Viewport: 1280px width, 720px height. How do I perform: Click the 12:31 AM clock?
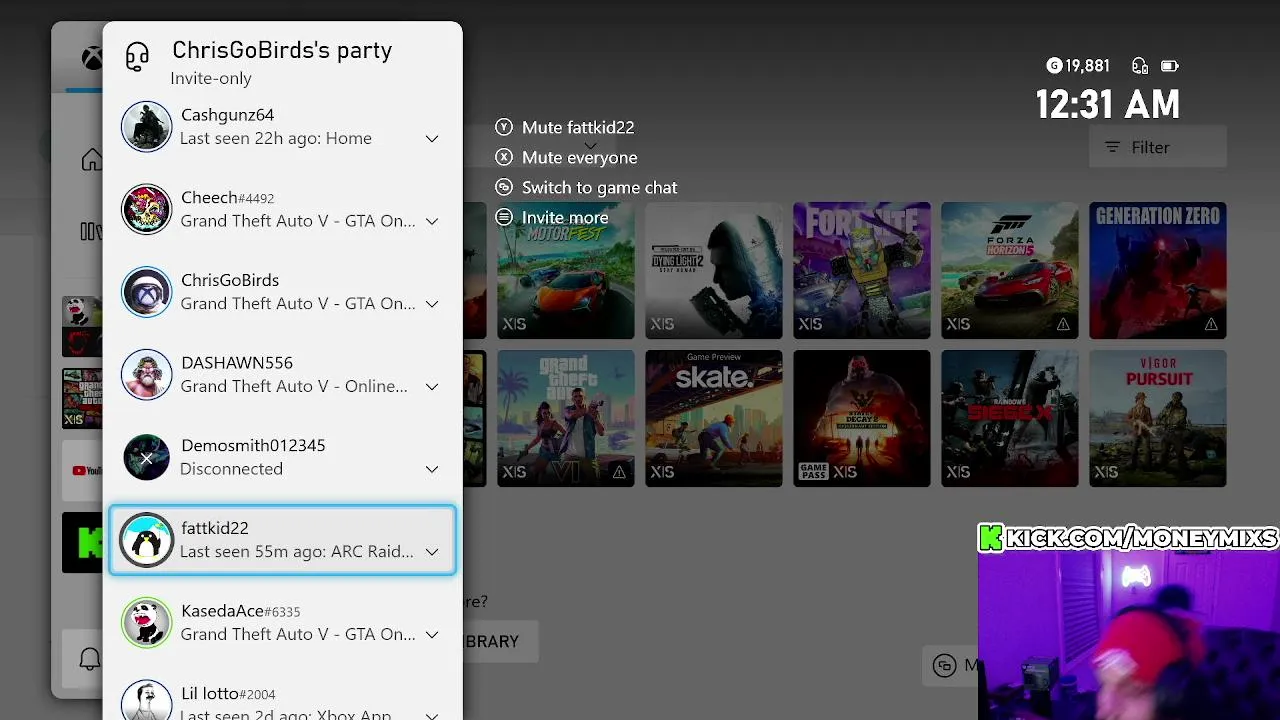click(1107, 104)
